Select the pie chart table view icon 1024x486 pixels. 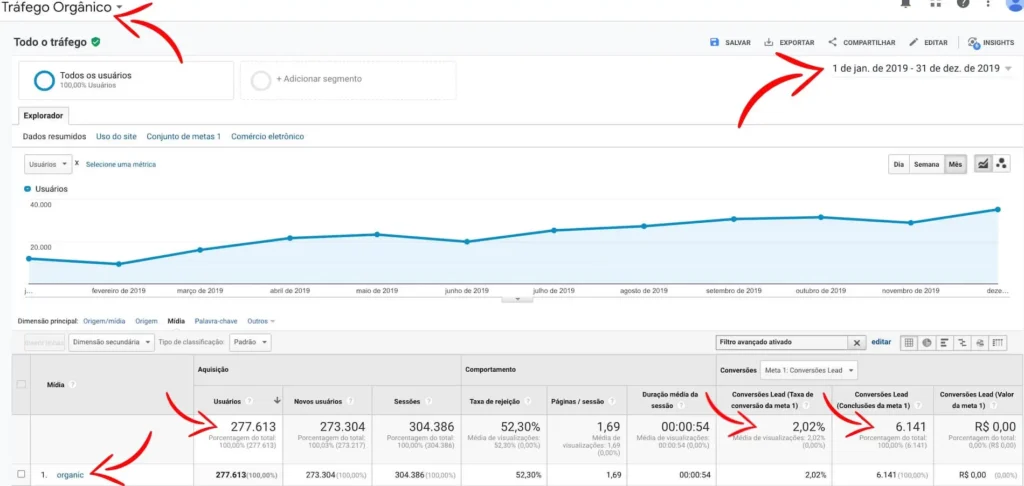tap(927, 342)
